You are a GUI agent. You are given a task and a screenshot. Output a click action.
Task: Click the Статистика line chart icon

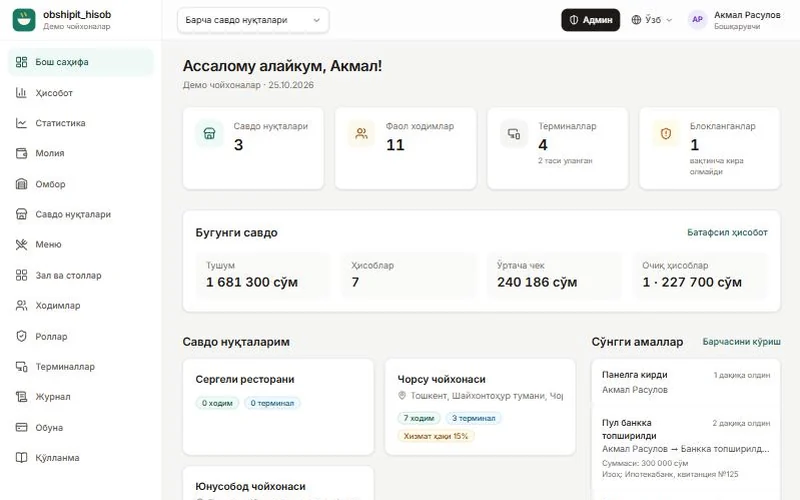tap(21, 123)
